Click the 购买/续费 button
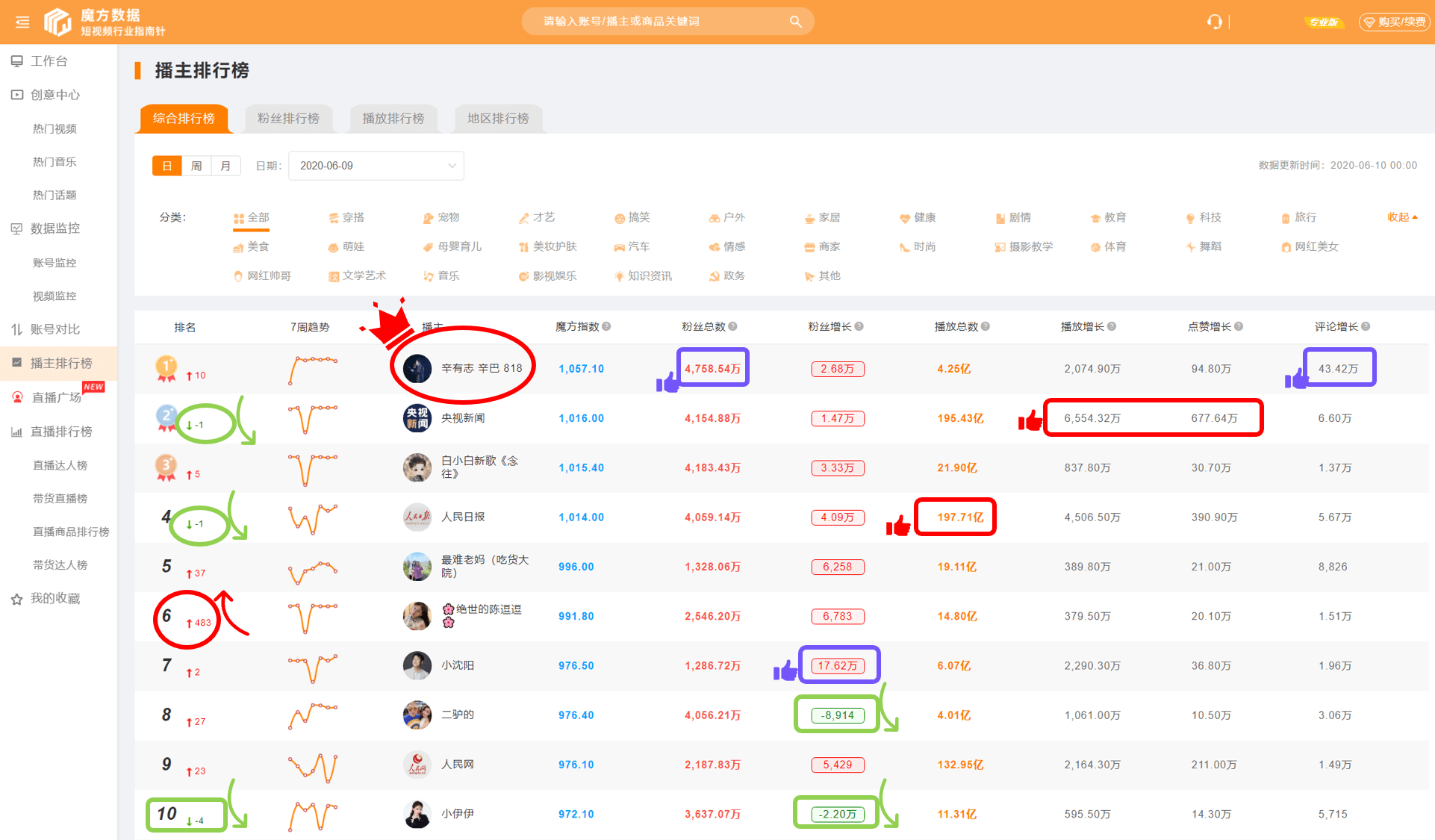 pyautogui.click(x=1394, y=22)
